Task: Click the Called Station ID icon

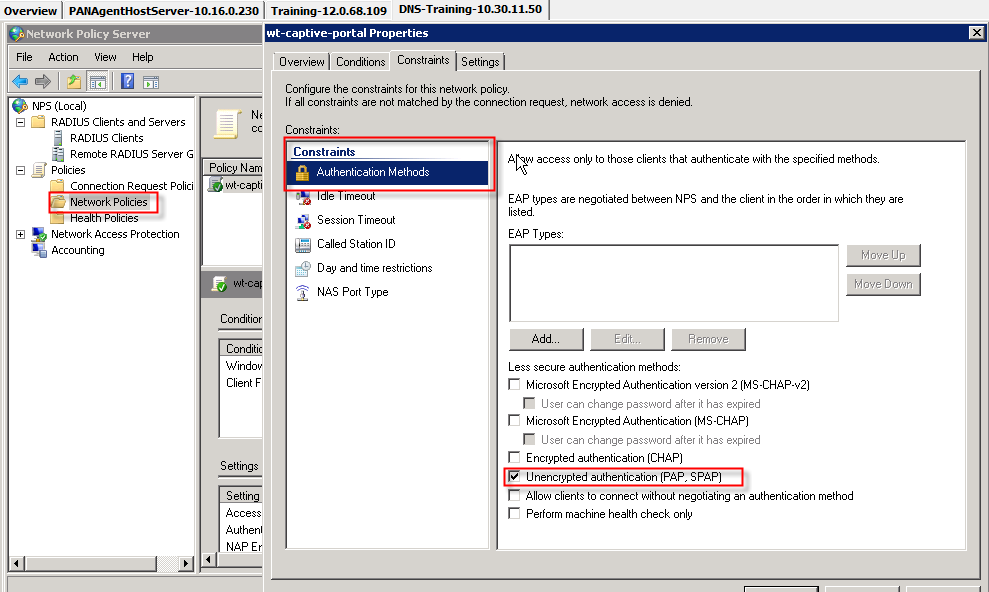Action: 303,245
